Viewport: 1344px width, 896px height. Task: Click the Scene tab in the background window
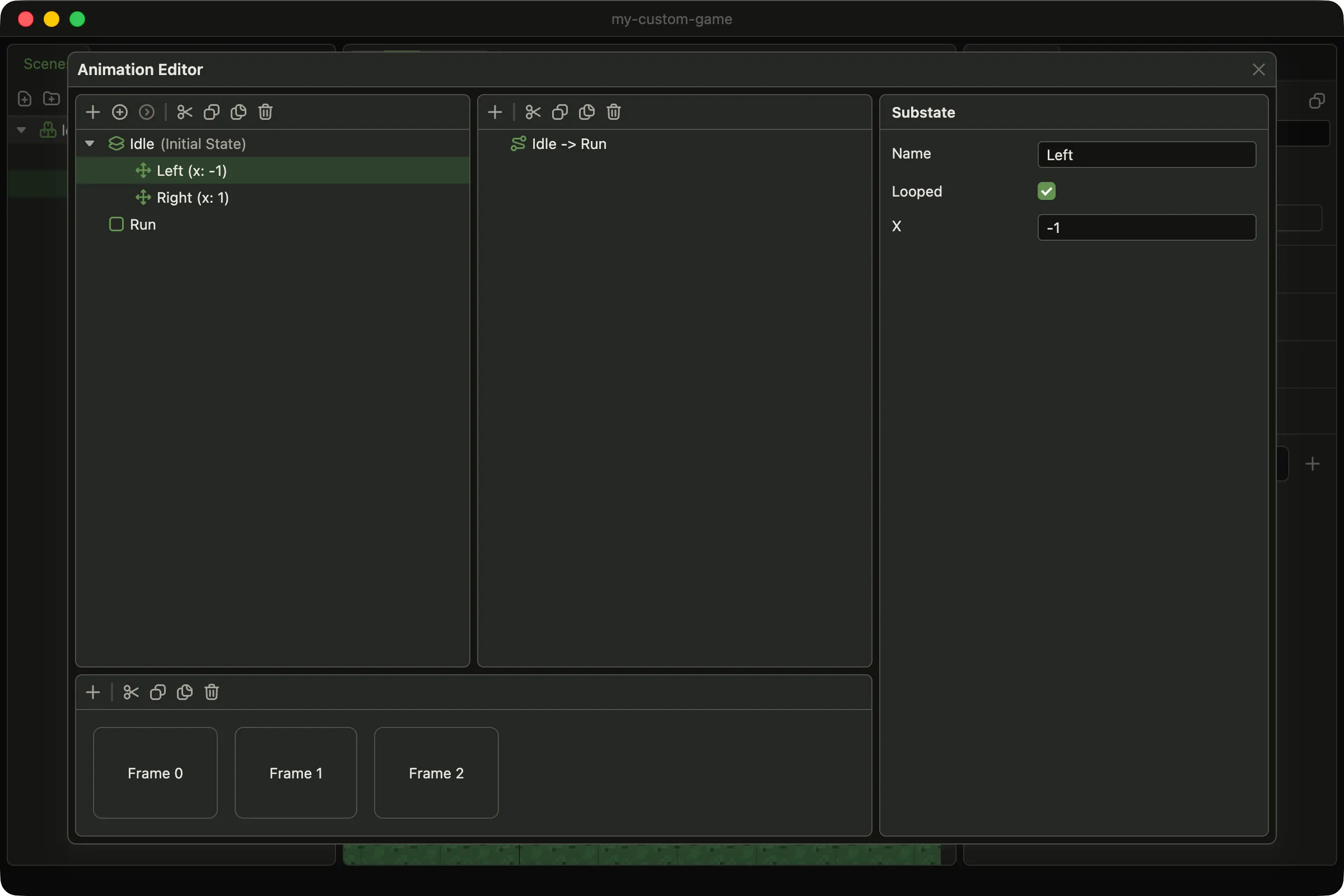tap(45, 63)
